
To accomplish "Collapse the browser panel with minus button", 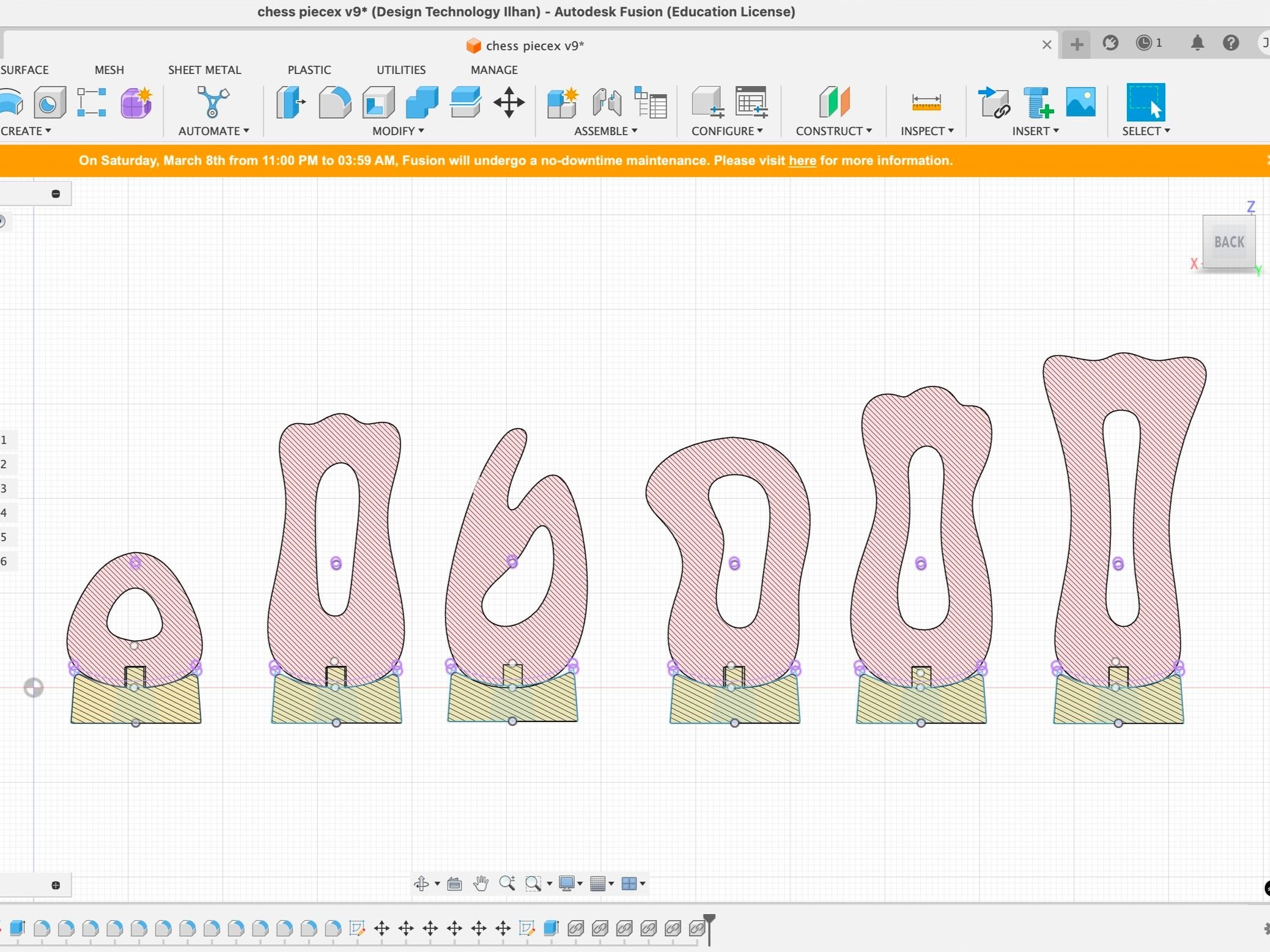I will (x=56, y=194).
